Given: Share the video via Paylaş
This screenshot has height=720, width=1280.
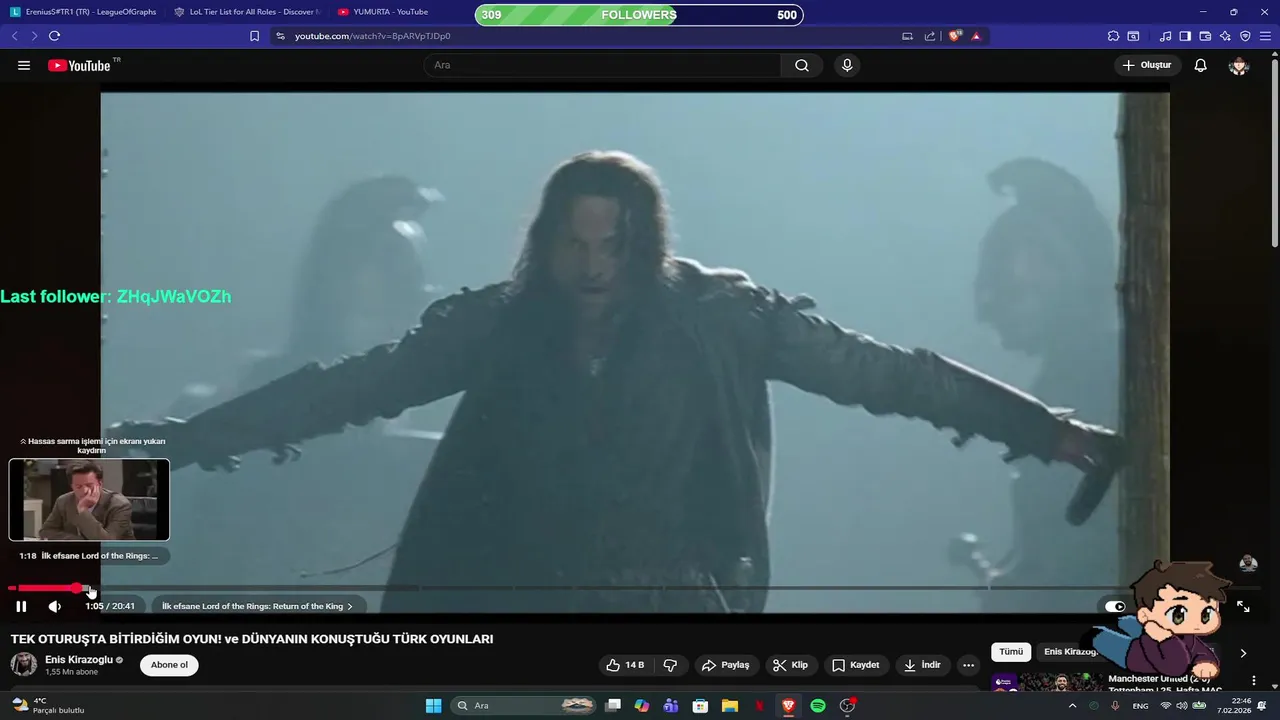Looking at the screenshot, I should [x=725, y=665].
